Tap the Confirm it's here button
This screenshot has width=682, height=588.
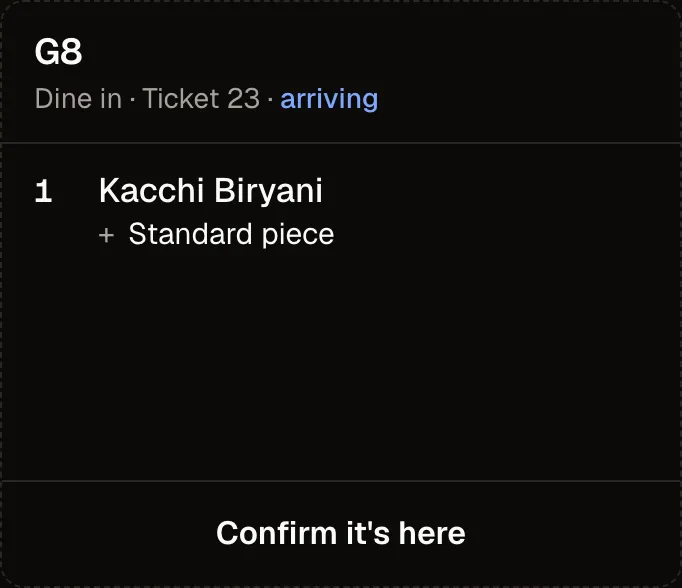[341, 534]
